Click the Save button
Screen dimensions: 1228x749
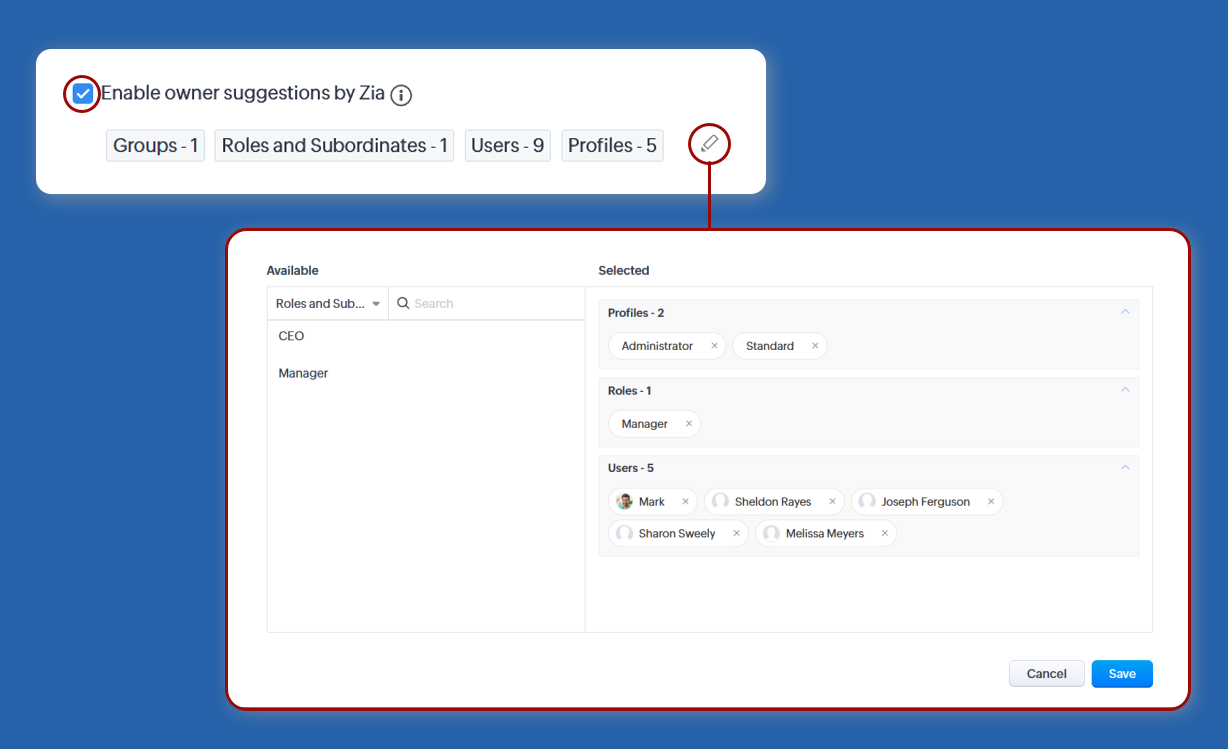coord(1121,674)
